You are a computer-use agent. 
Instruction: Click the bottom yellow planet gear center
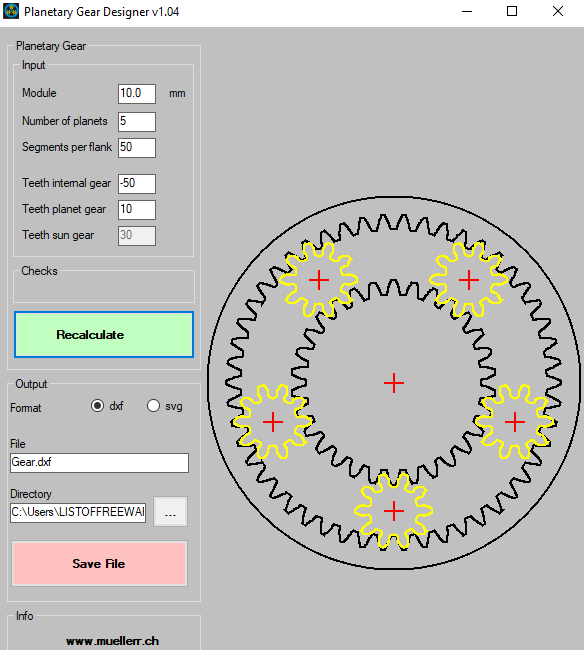394,511
